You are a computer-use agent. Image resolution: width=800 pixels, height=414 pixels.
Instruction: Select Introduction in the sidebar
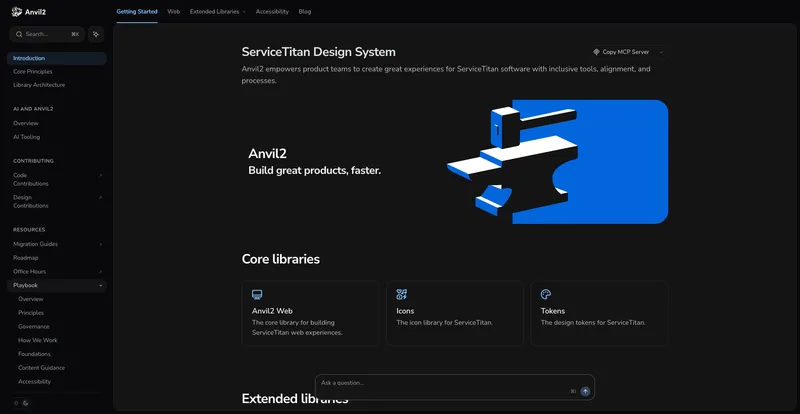coord(57,58)
